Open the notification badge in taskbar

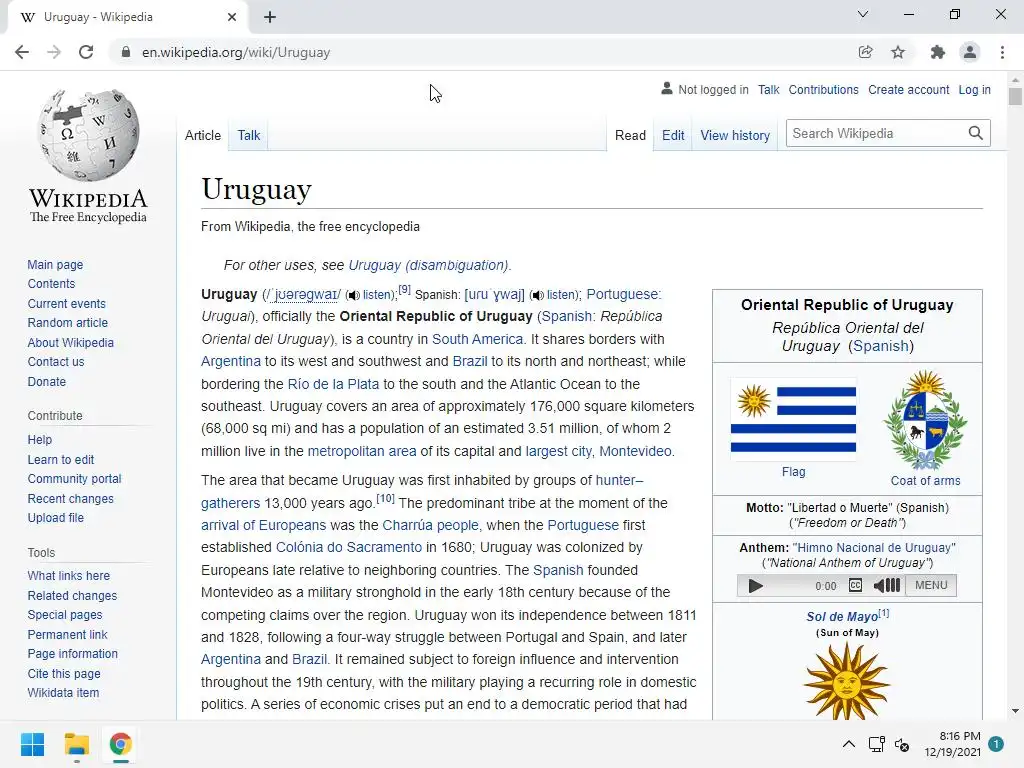point(996,744)
